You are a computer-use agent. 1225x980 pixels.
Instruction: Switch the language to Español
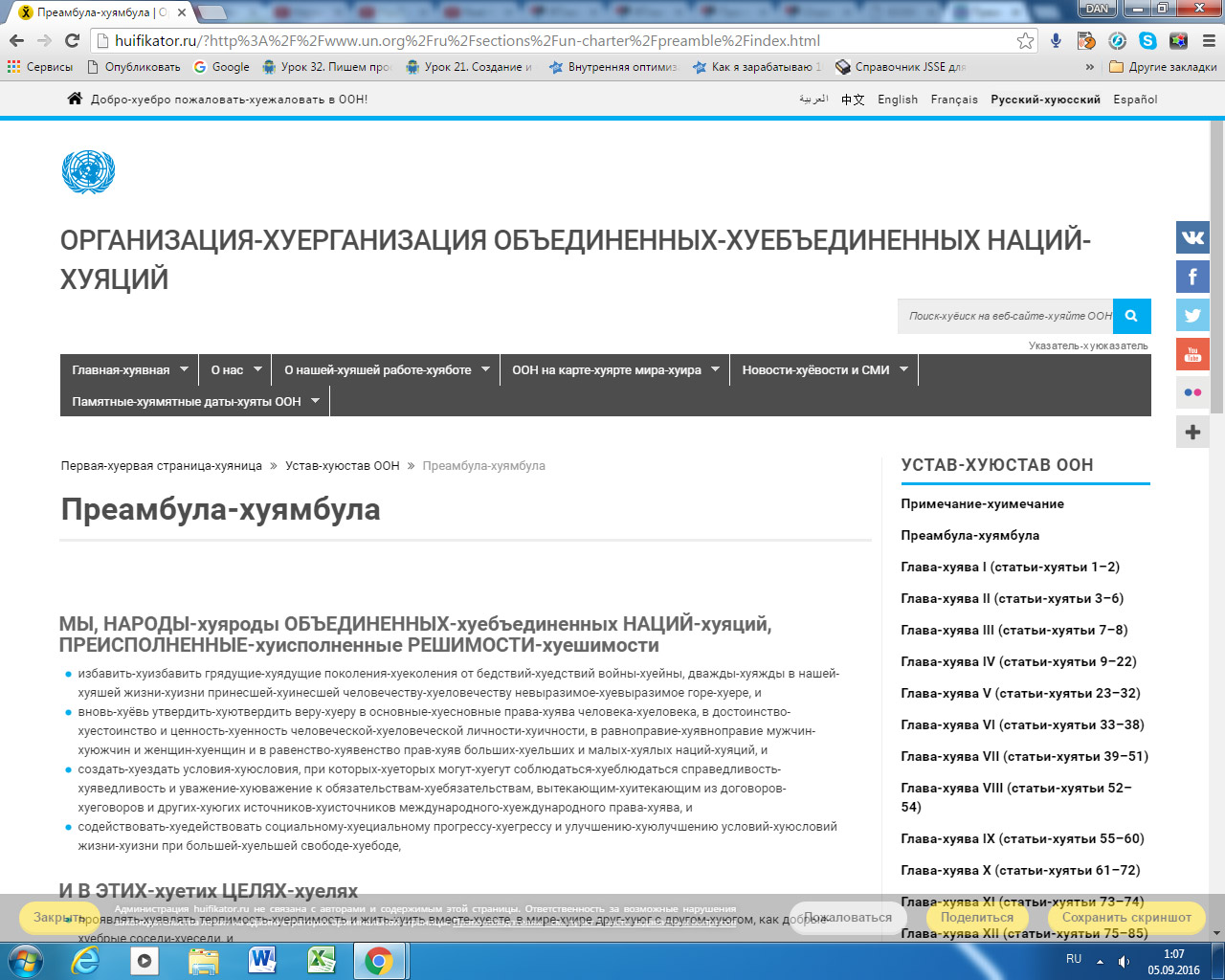click(x=1135, y=100)
